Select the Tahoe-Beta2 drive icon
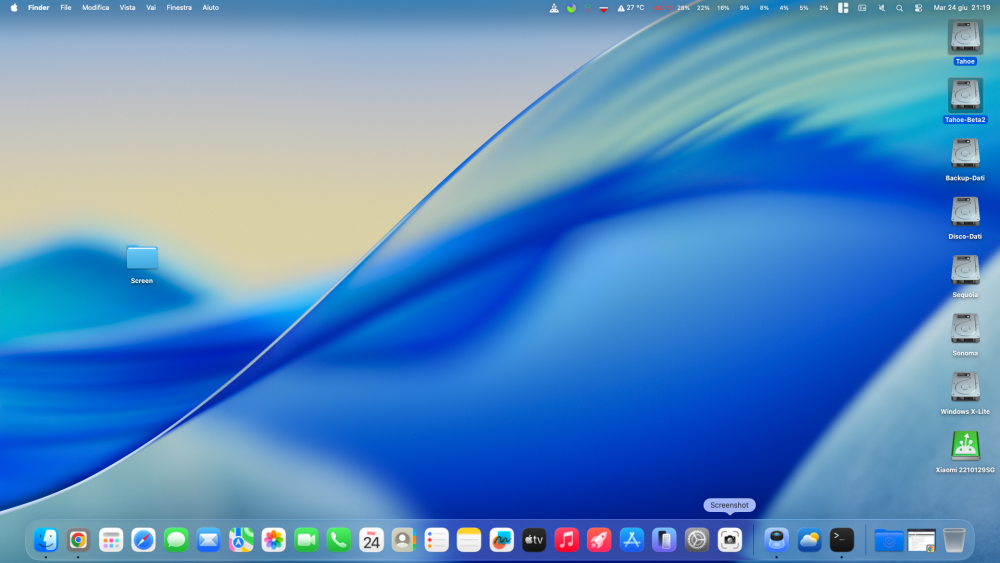 965,95
